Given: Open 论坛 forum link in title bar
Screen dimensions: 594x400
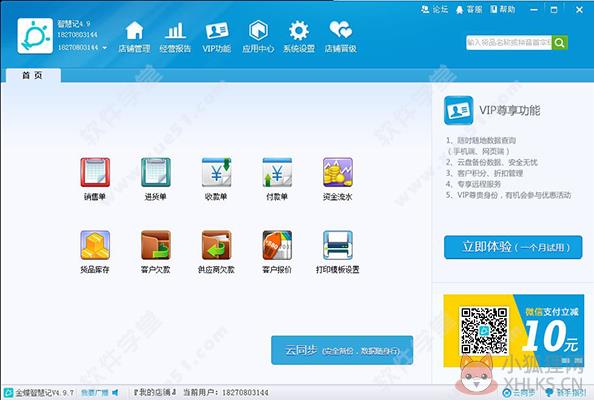Looking at the screenshot, I should click(x=435, y=9).
